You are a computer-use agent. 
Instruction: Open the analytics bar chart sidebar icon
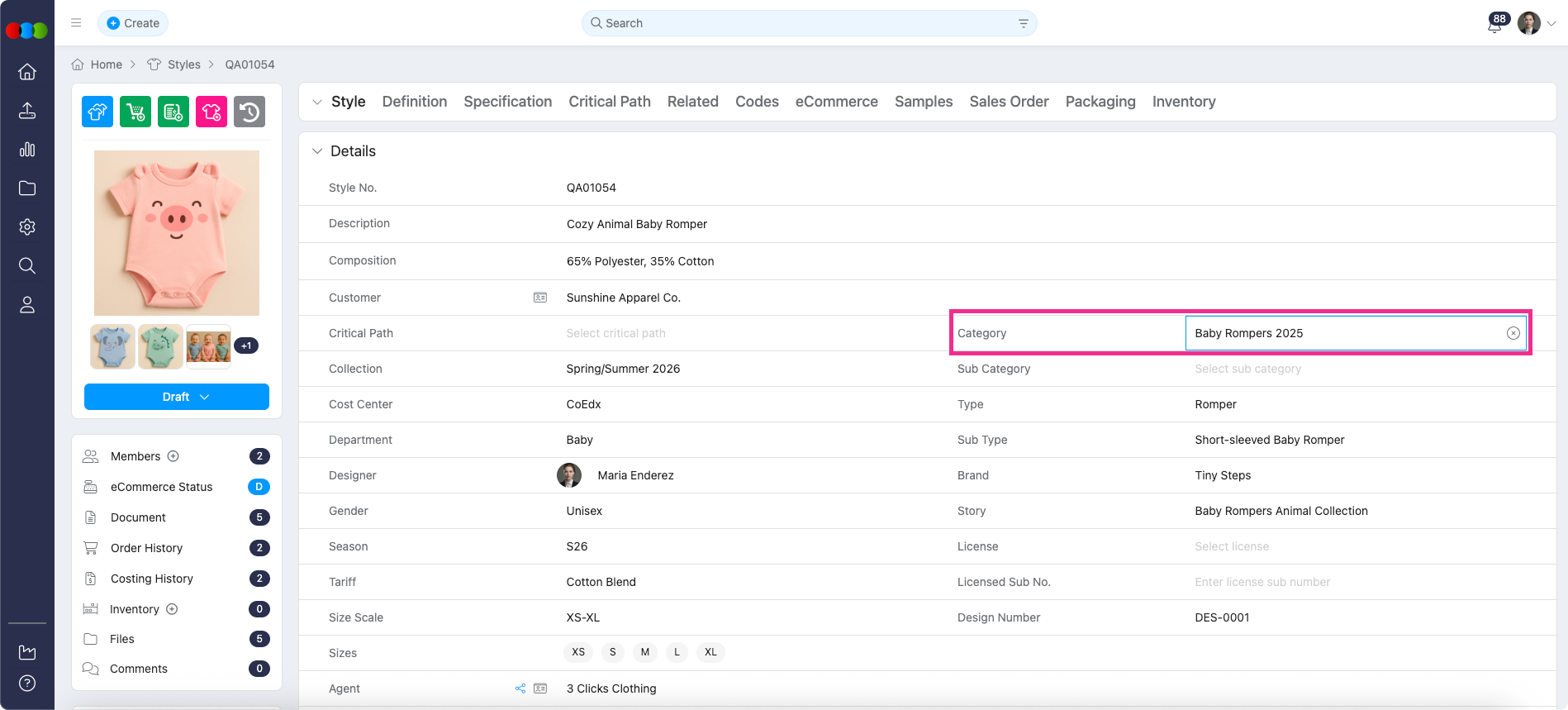tap(27, 150)
